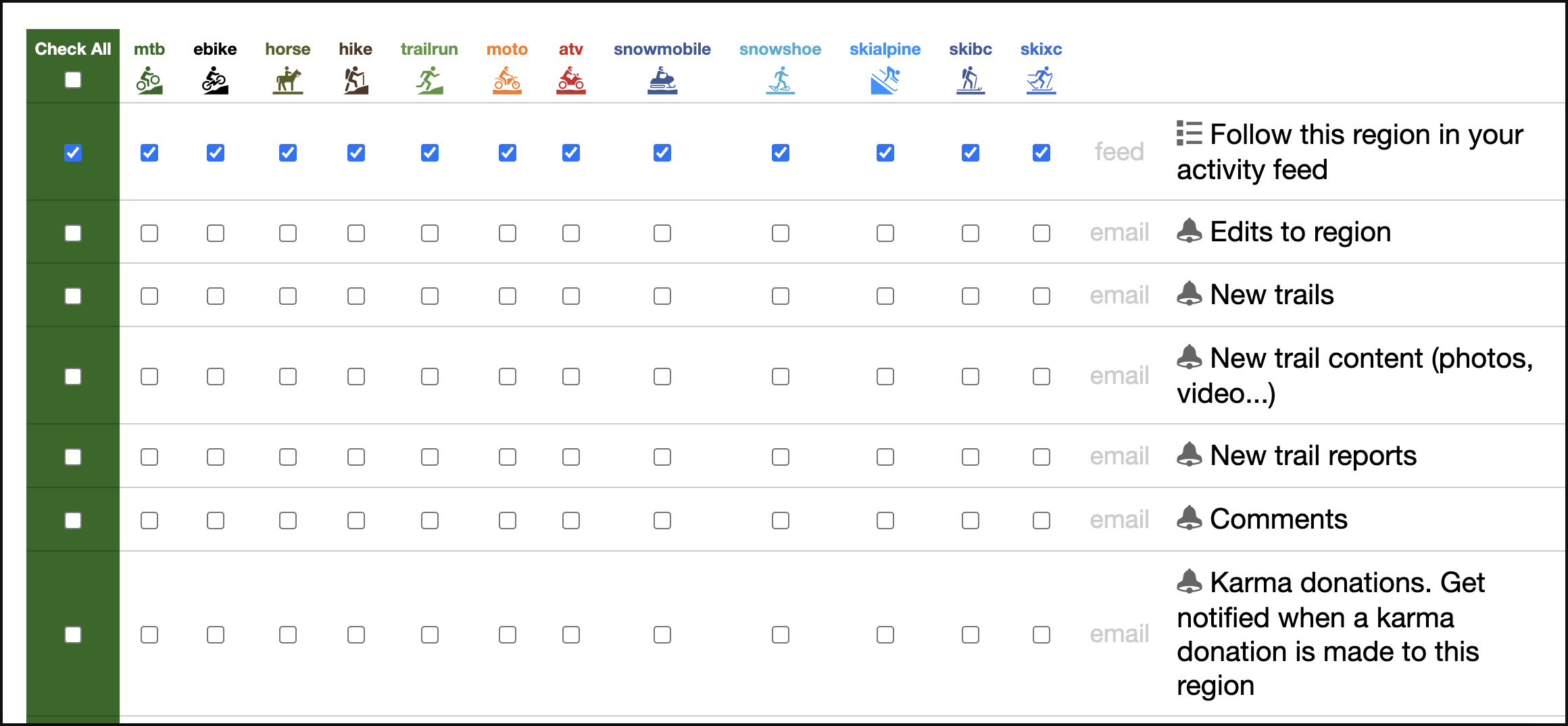Image resolution: width=1568 pixels, height=726 pixels.
Task: Click the horse riding icon
Action: pyautogui.click(x=288, y=80)
